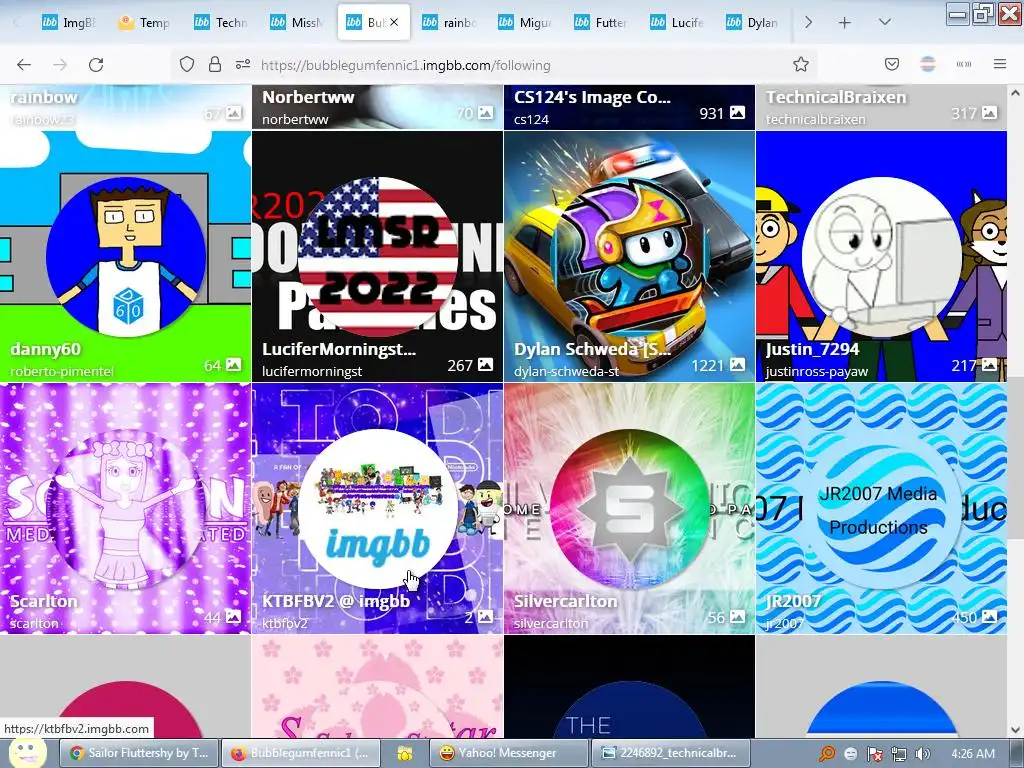Open the Start menu button
Screen dimensions: 1024x768
point(26,753)
